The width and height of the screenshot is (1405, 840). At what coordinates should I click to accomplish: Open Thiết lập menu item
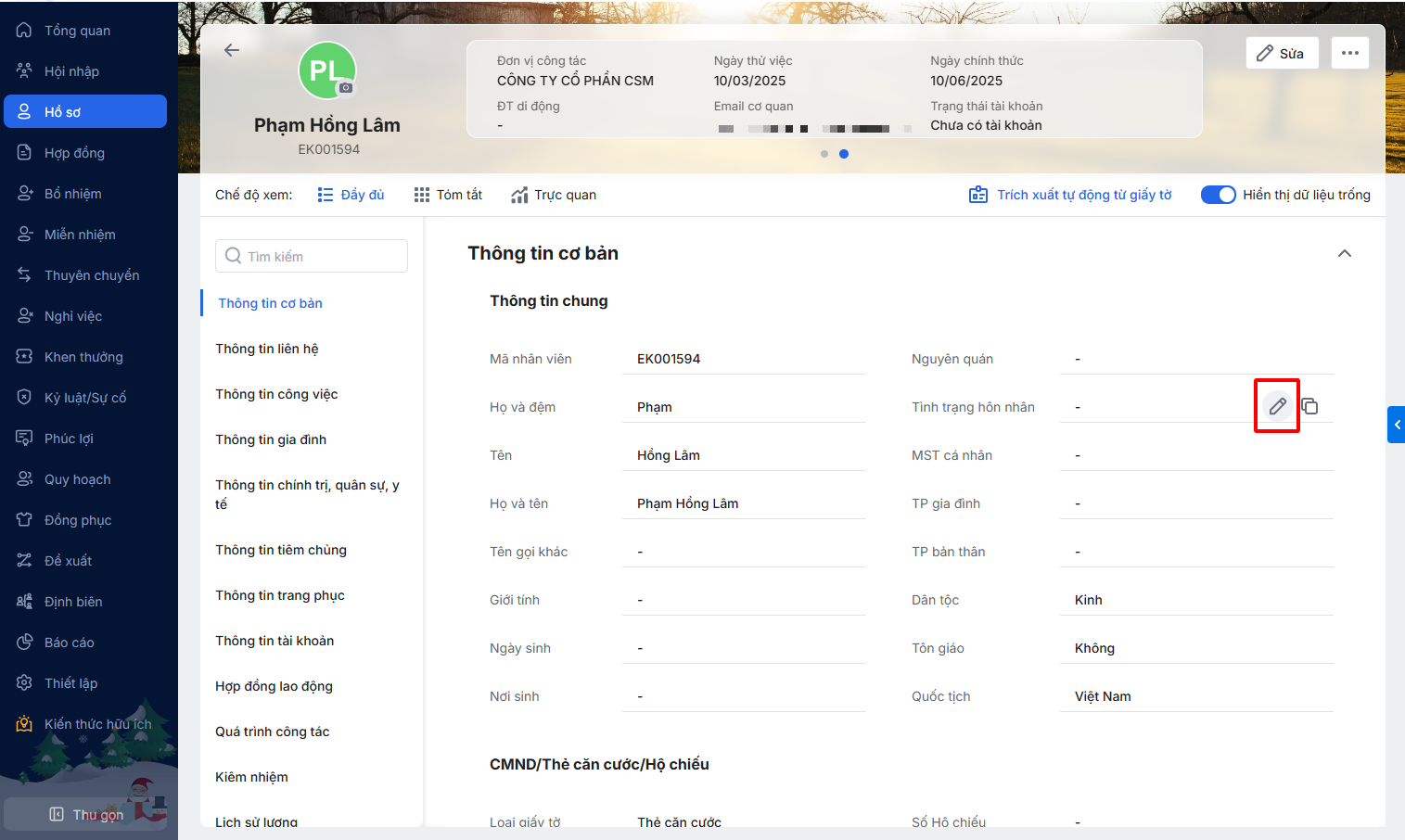click(85, 683)
